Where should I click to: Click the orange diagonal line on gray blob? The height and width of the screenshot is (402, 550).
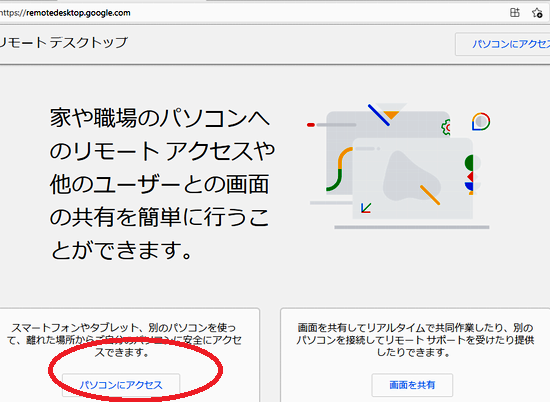(430, 195)
